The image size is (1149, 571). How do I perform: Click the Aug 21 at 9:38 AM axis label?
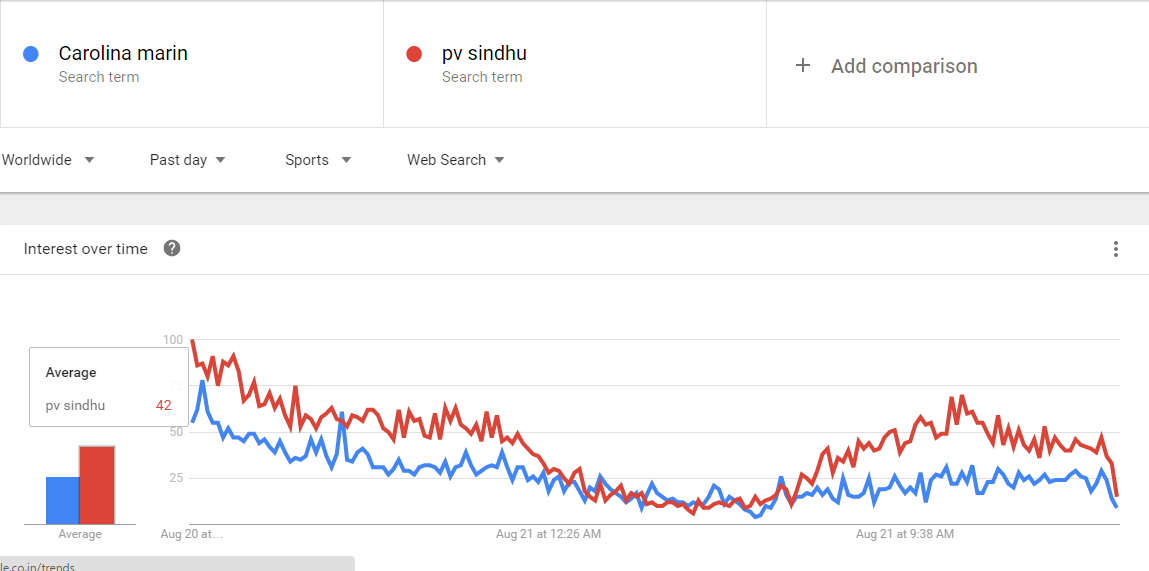click(904, 534)
